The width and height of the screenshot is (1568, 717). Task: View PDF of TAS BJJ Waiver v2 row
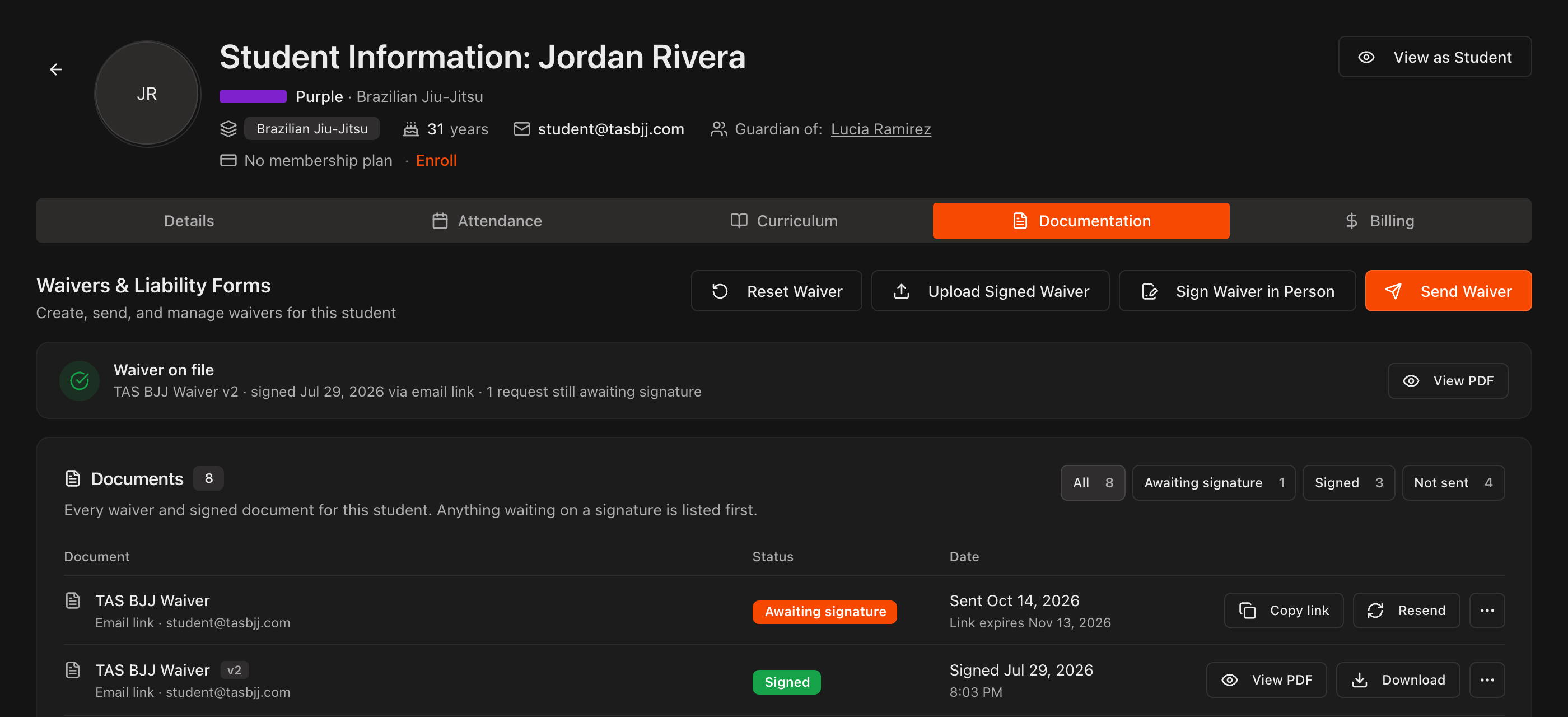click(1266, 680)
